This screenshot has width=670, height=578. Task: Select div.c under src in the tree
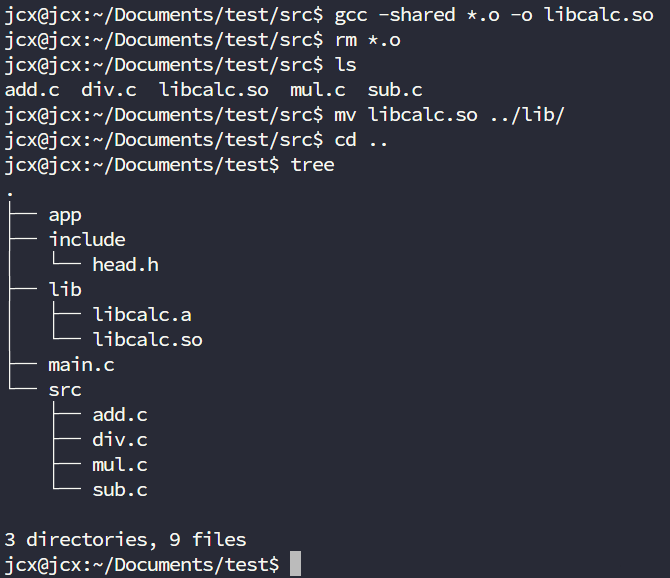point(119,440)
